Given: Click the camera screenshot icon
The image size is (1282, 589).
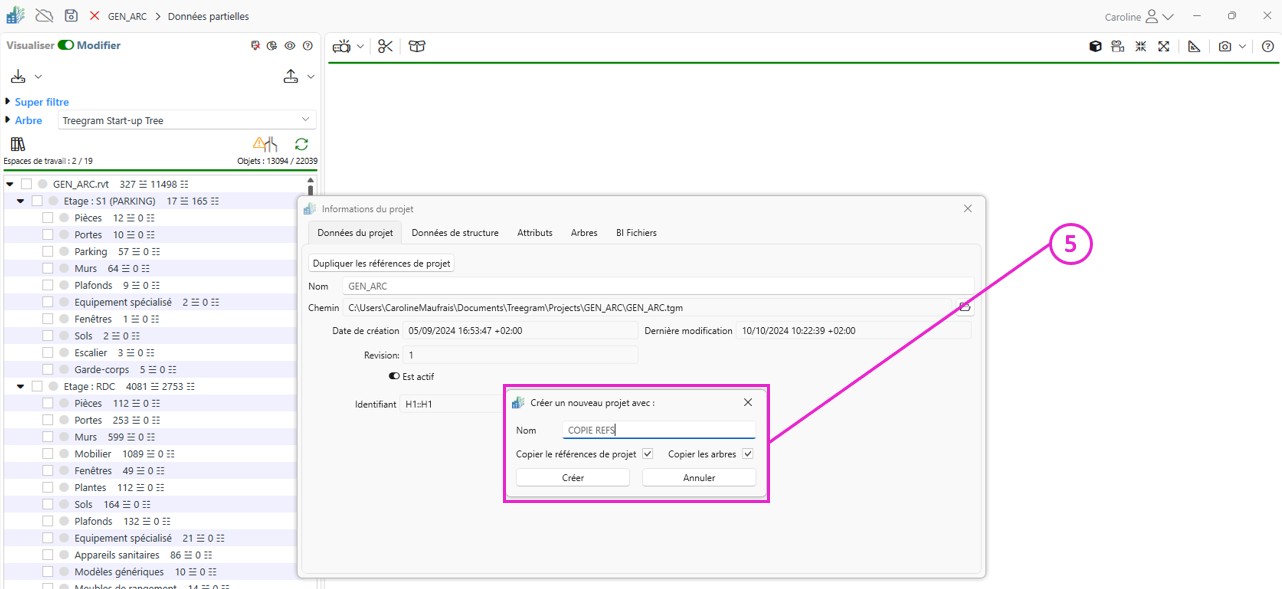Looking at the screenshot, I should pos(1224,46).
